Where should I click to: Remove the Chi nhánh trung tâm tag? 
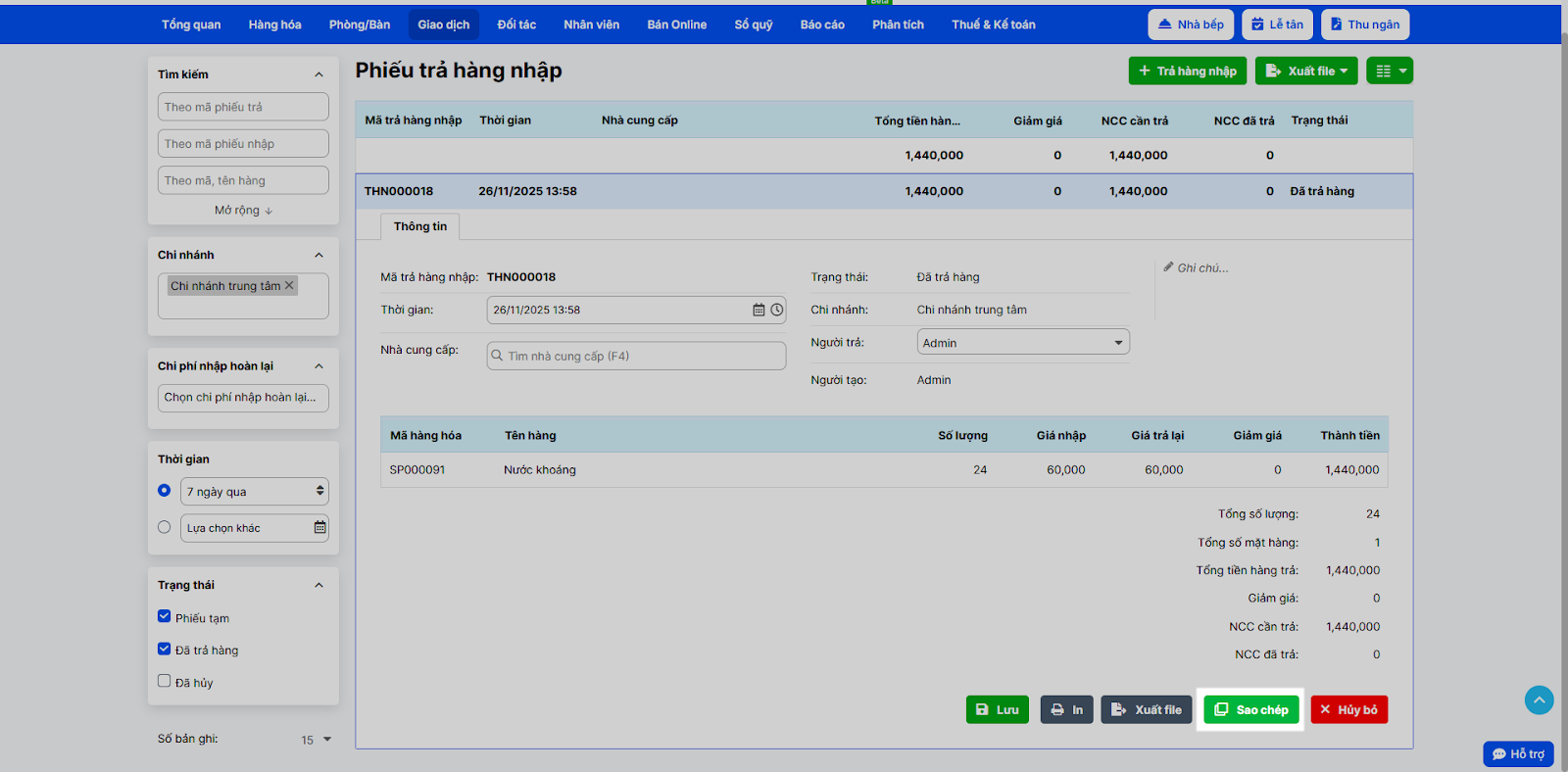click(289, 285)
